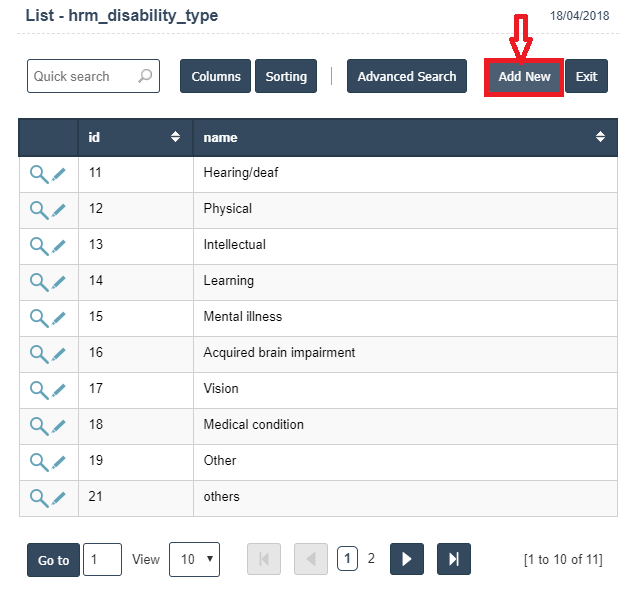Click the Go to button
The width and height of the screenshot is (637, 591).
(x=53, y=560)
